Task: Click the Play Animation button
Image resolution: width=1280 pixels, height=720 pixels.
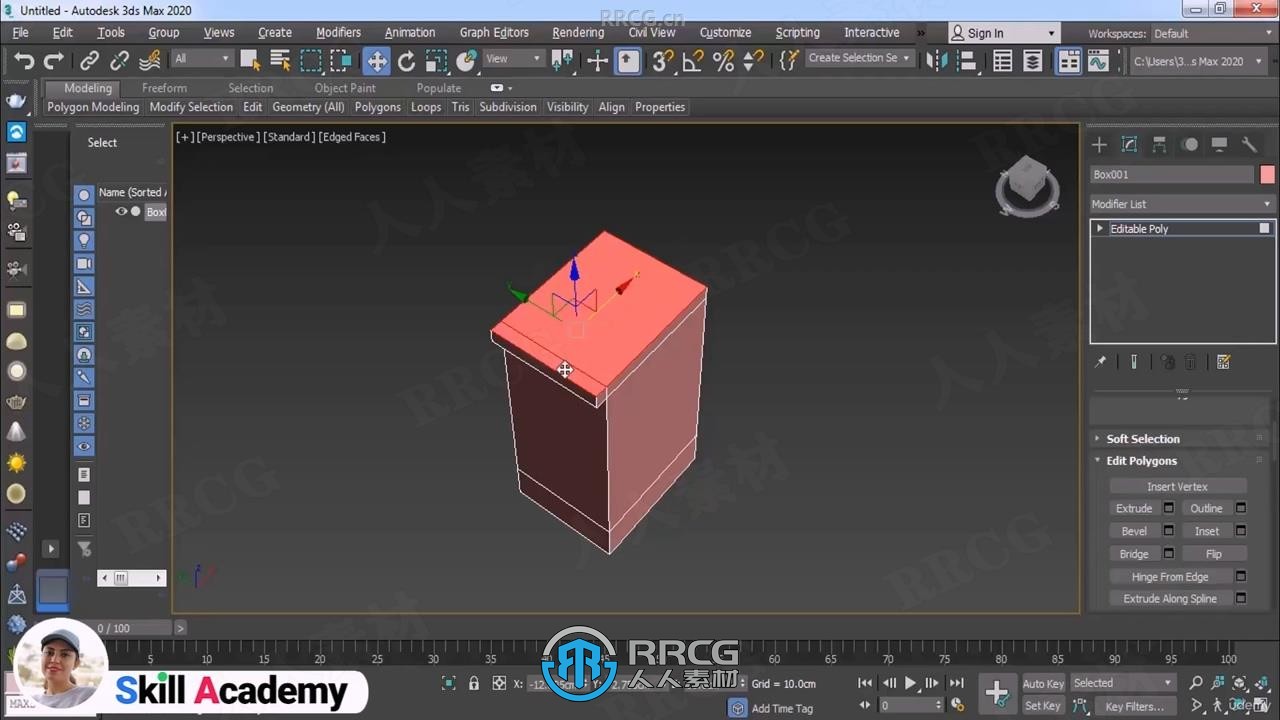Action: tap(910, 683)
